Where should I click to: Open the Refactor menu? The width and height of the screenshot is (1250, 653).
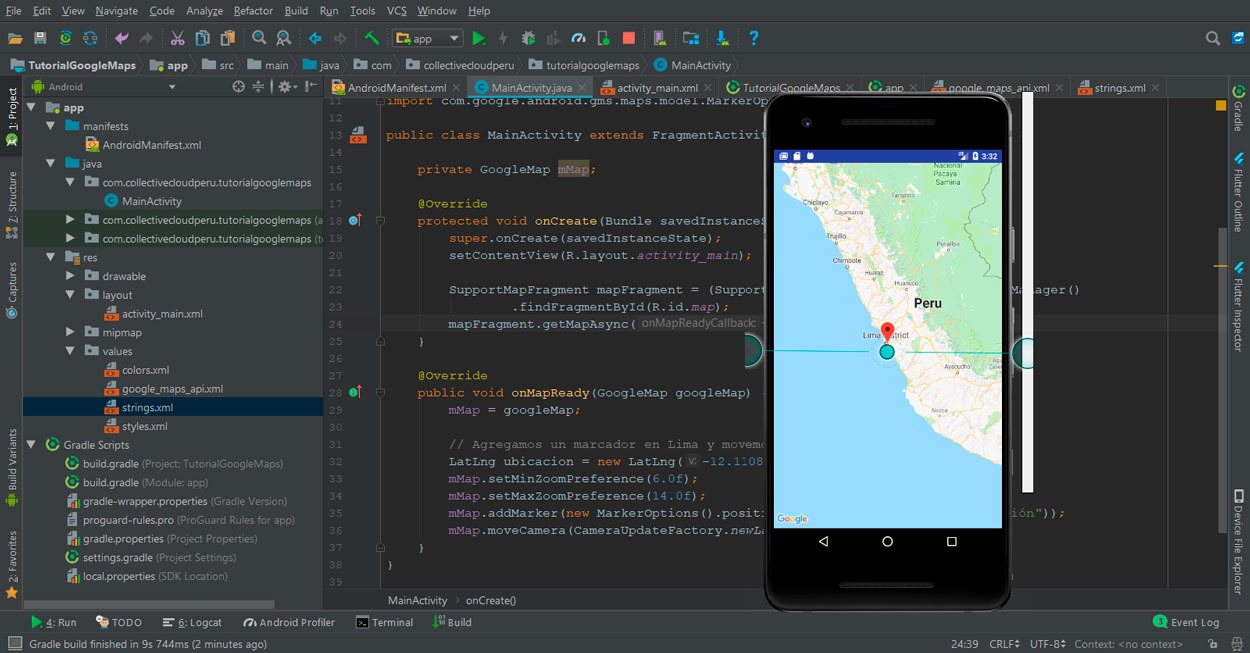tap(253, 11)
